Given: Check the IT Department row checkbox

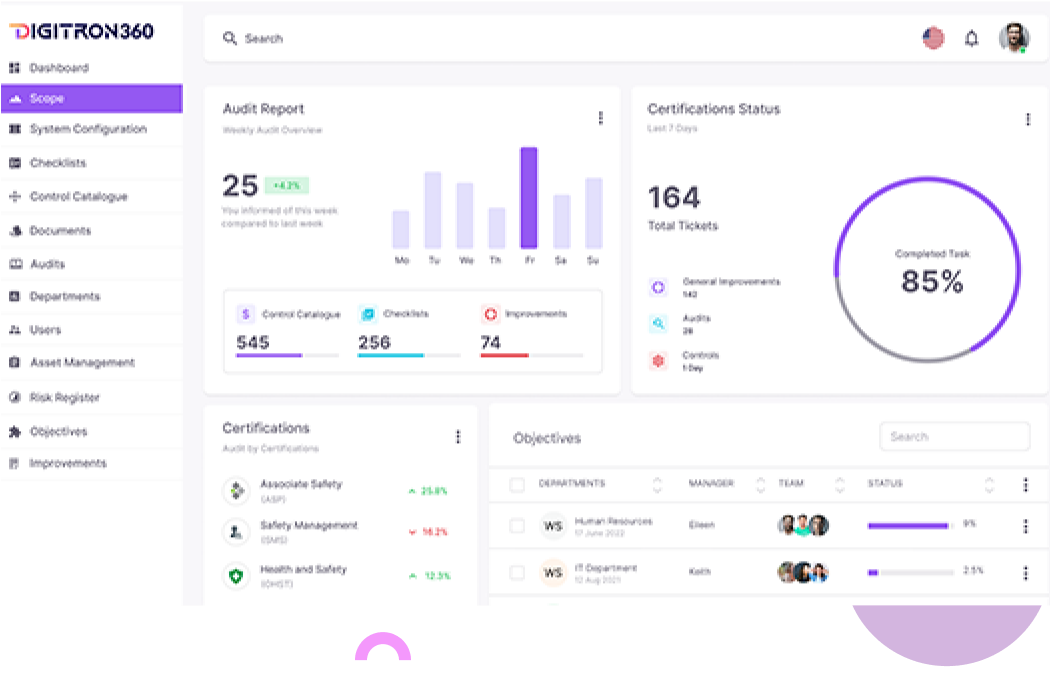Looking at the screenshot, I should [x=517, y=573].
